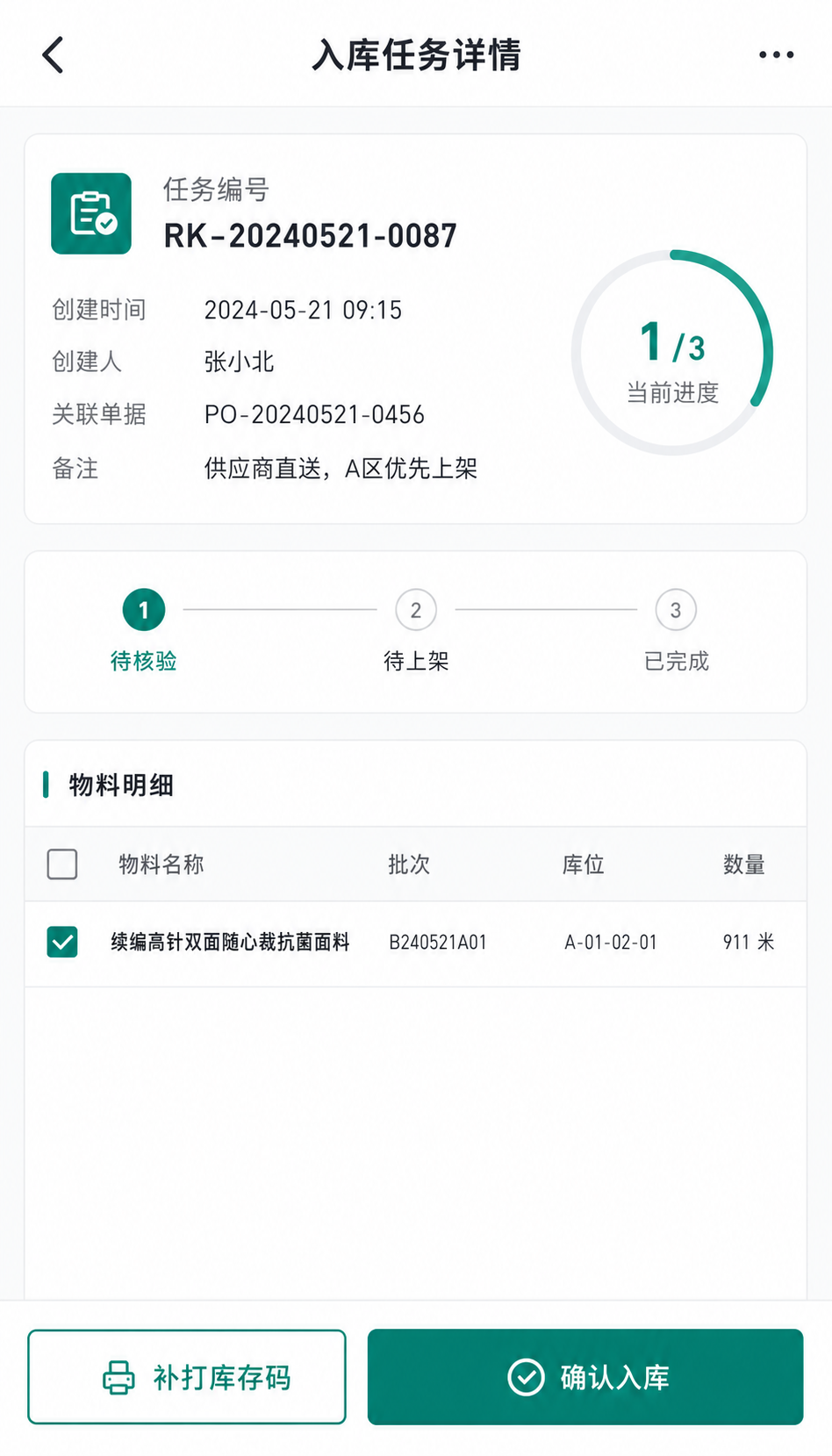Open the three-dot more options menu
Screen dimensions: 832x1456
pos(776,54)
